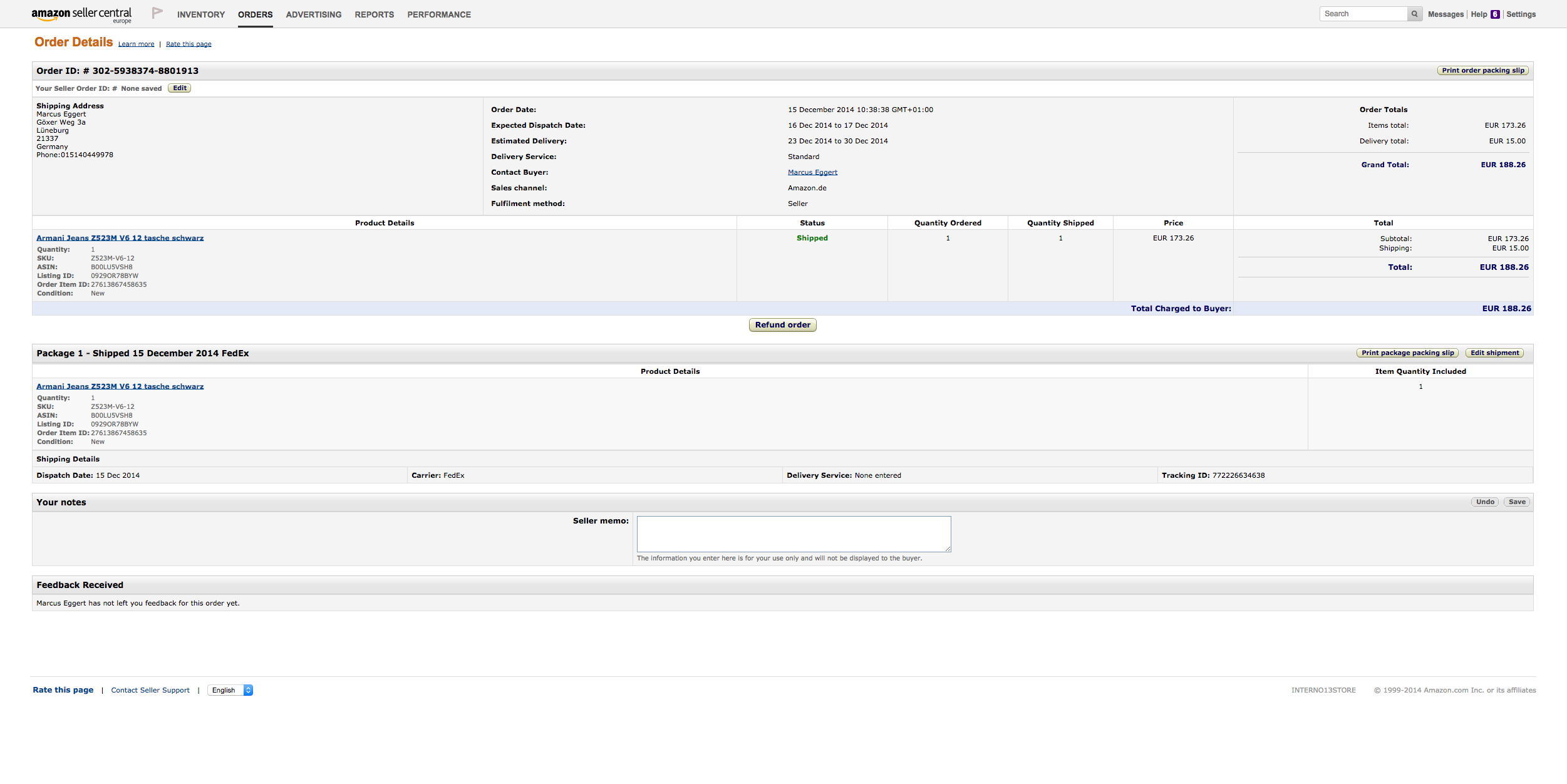Click the top Search input field
Image resolution: width=1567 pixels, height=784 pixels.
coord(1363,14)
